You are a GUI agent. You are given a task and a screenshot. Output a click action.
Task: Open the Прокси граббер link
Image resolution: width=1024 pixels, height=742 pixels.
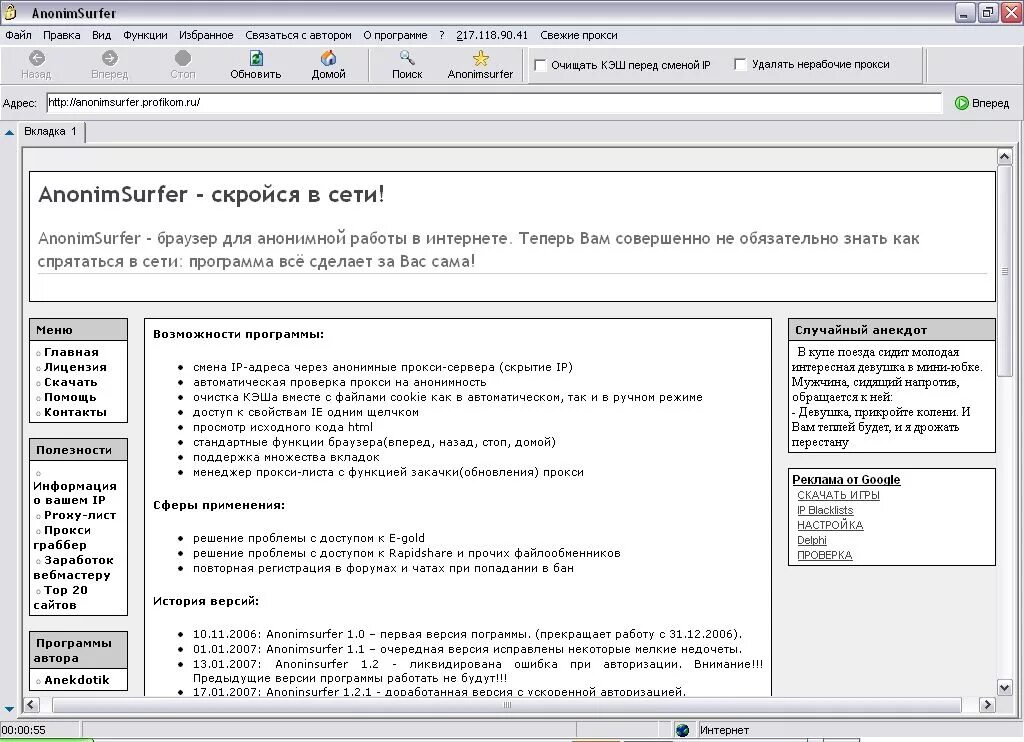[62, 538]
